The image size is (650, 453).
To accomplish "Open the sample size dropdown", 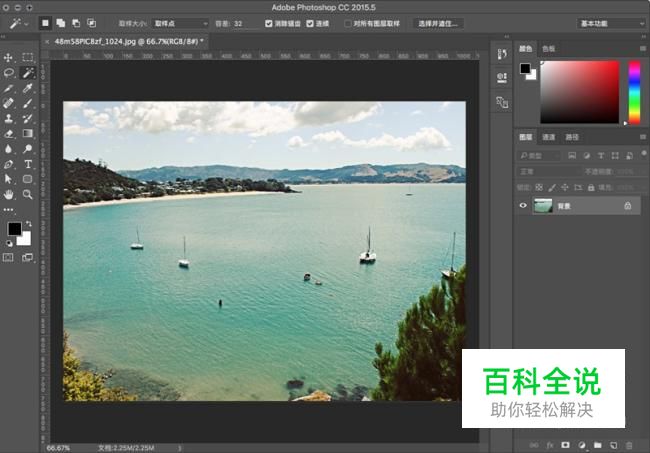I will tap(180, 24).
